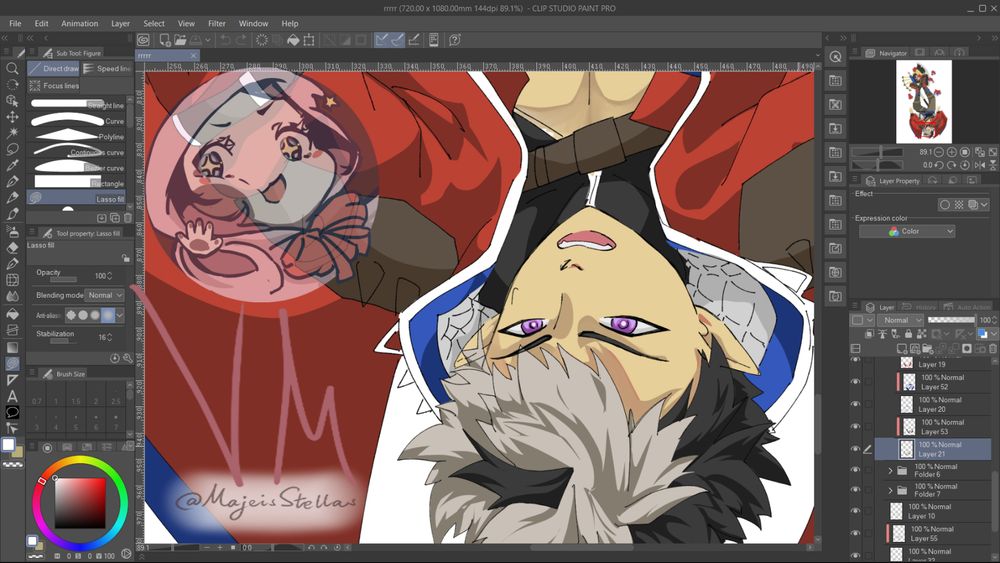
Task: Select the Lasso selection tool
Action: point(12,149)
